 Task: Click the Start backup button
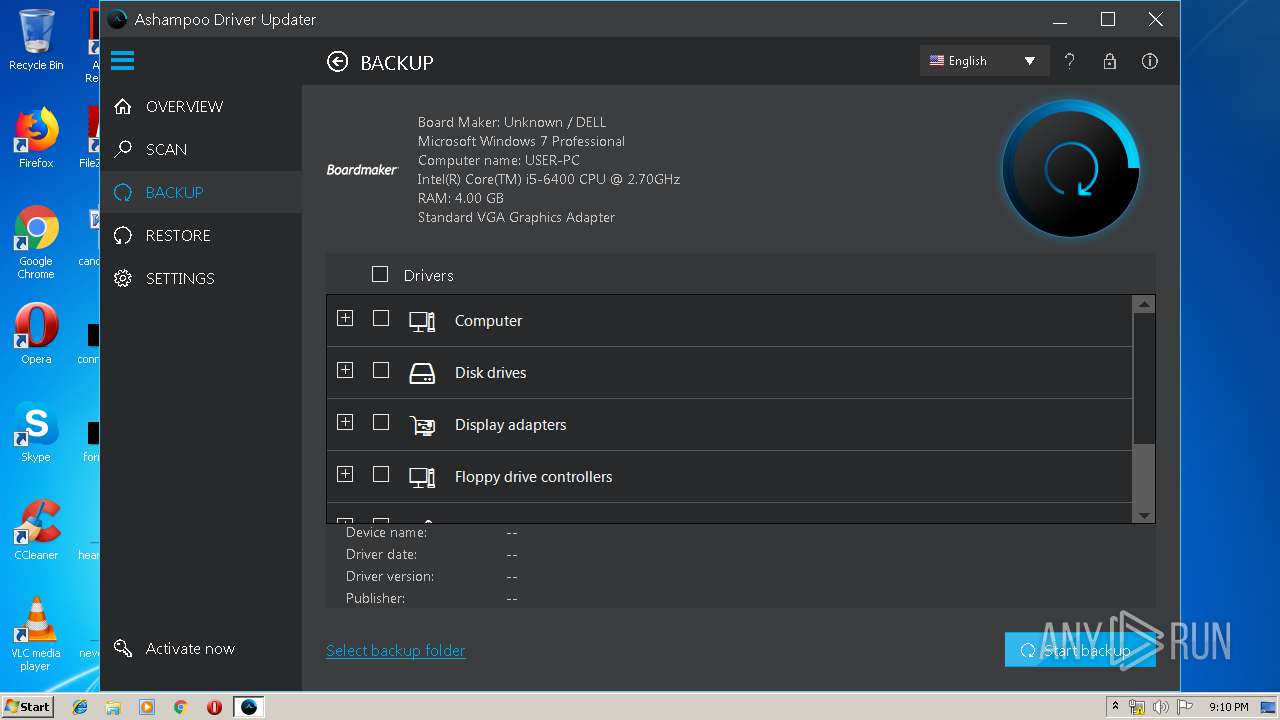(1080, 650)
